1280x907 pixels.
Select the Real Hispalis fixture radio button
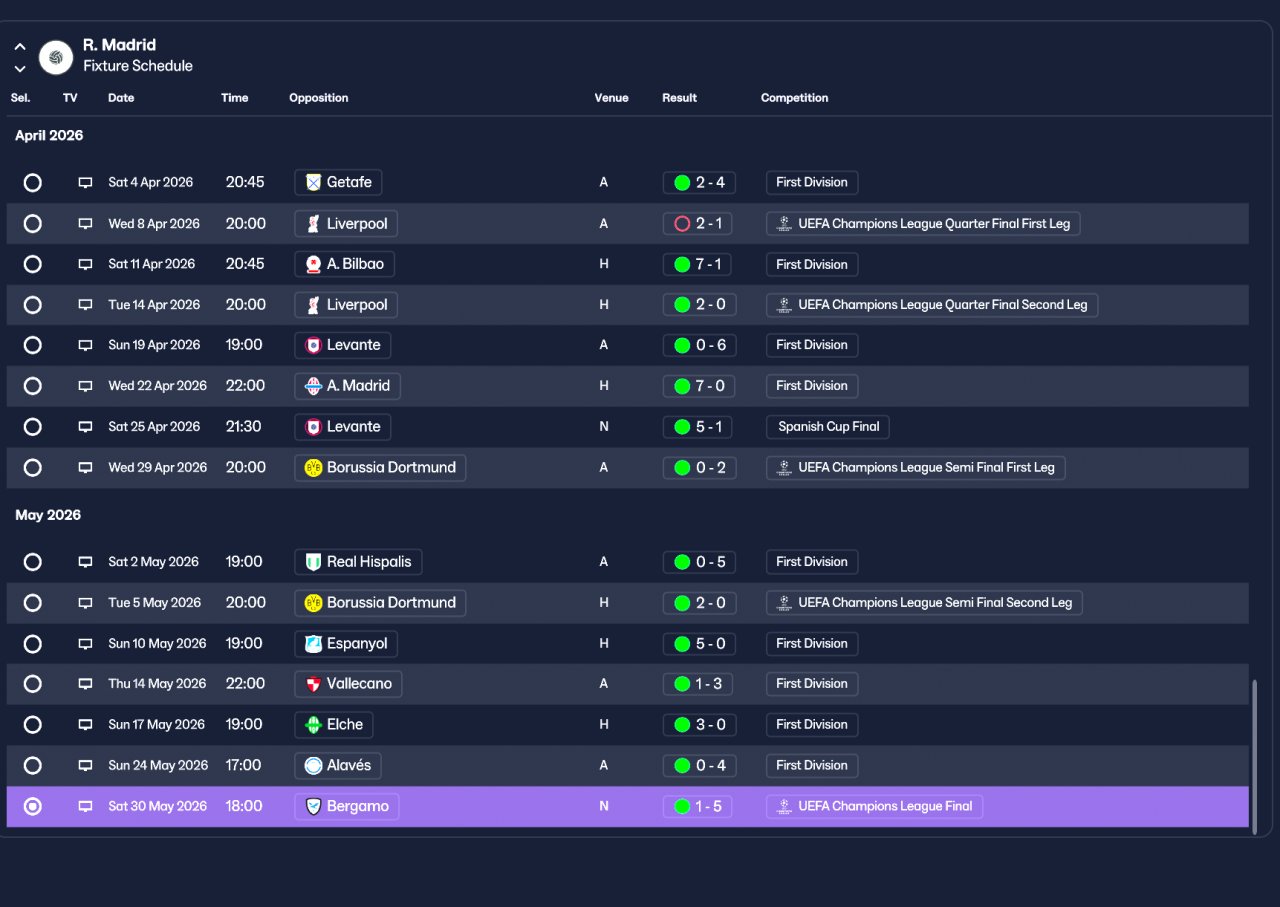click(33, 562)
